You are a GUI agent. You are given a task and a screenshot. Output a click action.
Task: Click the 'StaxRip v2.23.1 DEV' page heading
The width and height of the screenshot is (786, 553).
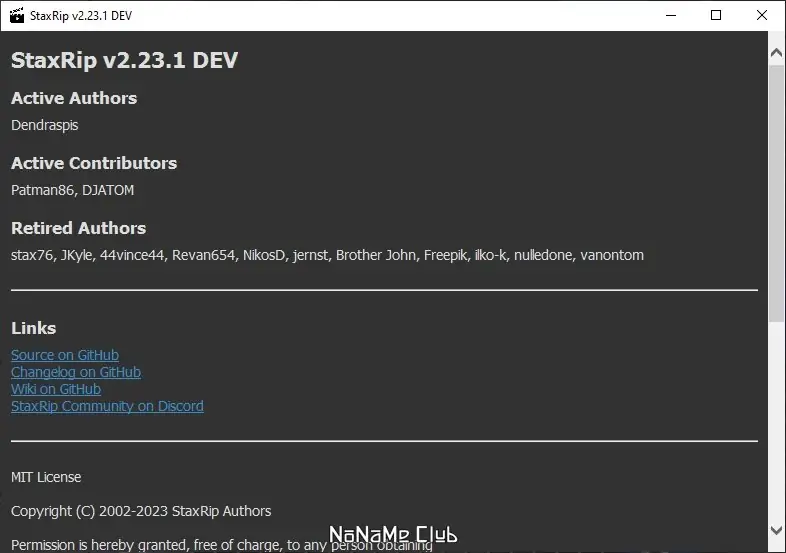124,60
